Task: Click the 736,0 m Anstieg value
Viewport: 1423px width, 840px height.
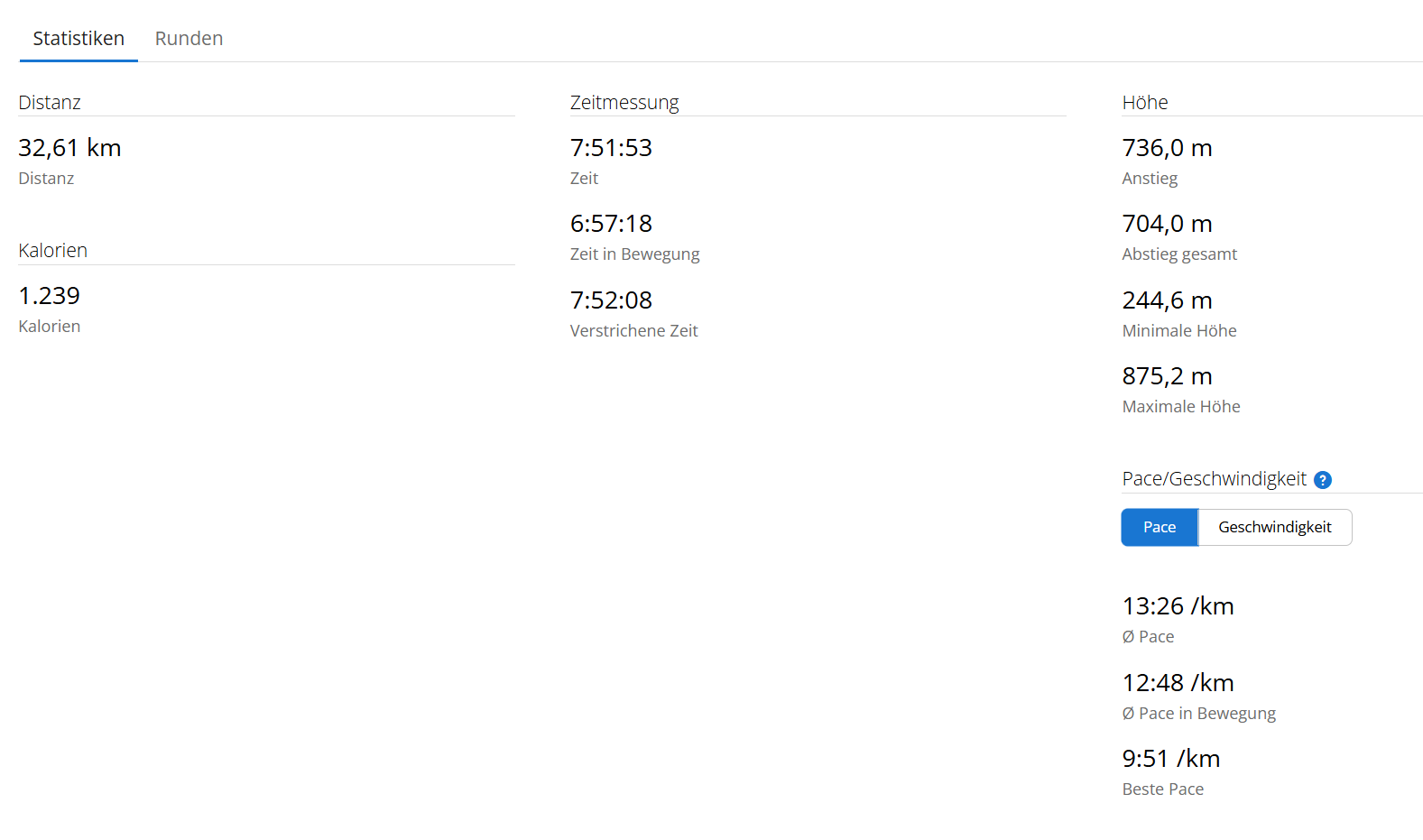Action: pos(1167,148)
